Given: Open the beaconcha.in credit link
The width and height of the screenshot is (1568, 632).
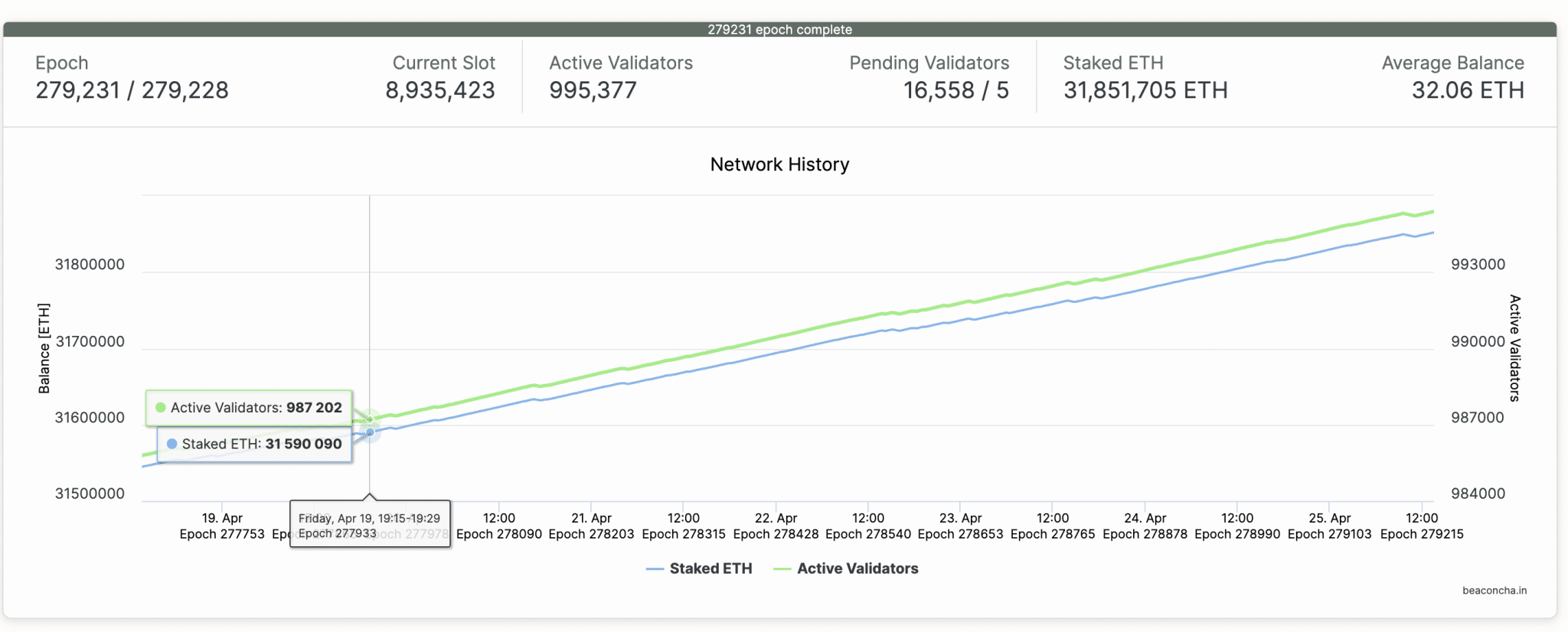Looking at the screenshot, I should point(1494,591).
